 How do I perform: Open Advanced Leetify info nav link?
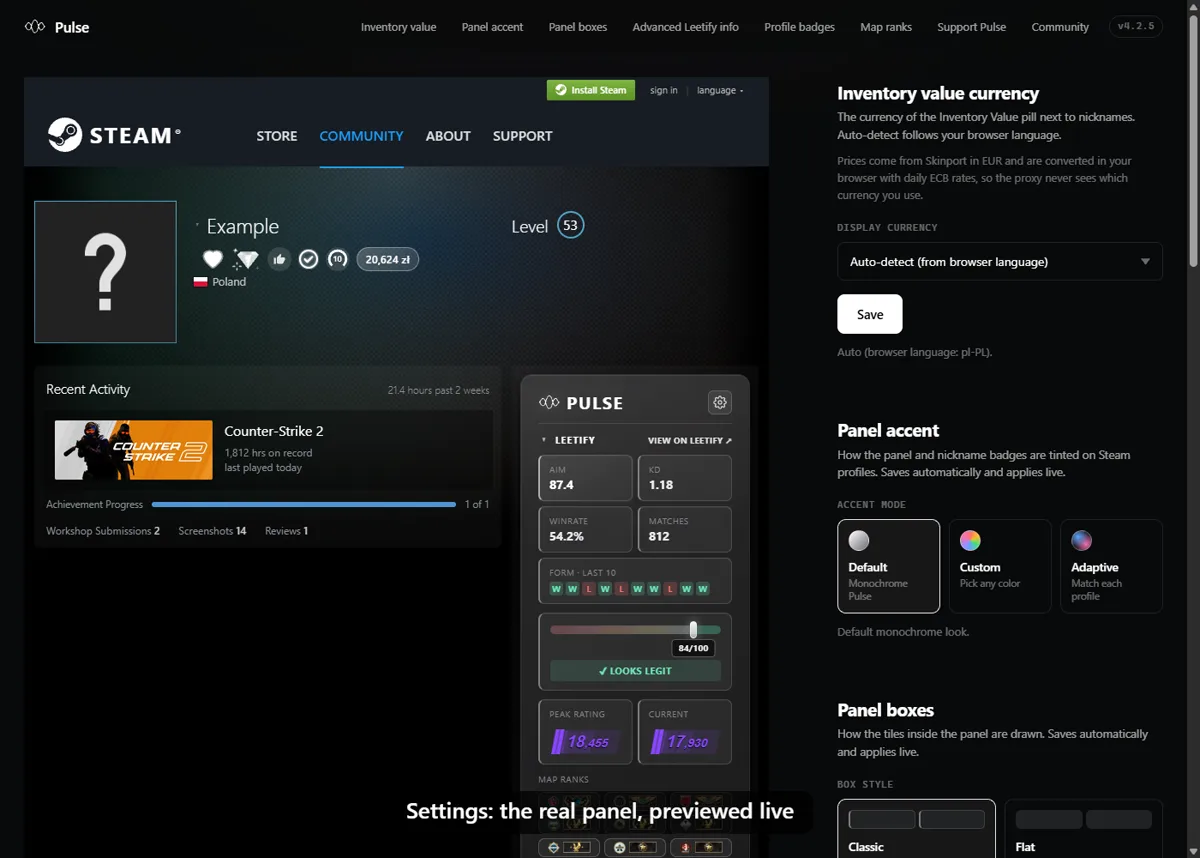tap(685, 27)
